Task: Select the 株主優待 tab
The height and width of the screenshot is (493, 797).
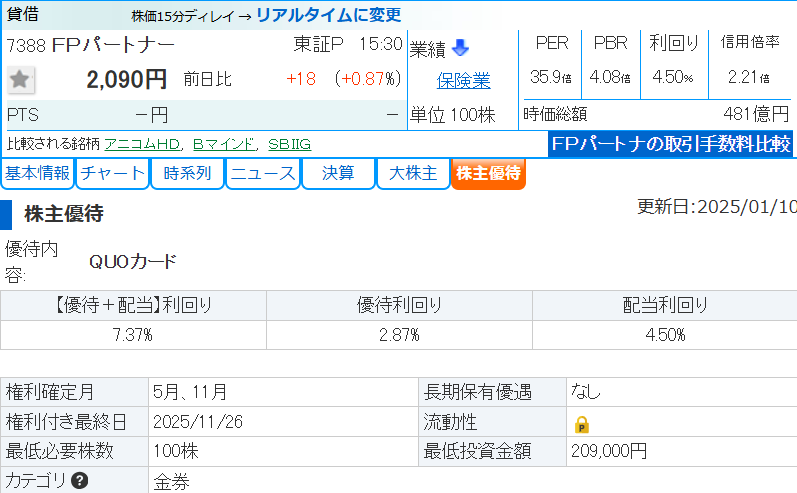Action: pyautogui.click(x=488, y=173)
